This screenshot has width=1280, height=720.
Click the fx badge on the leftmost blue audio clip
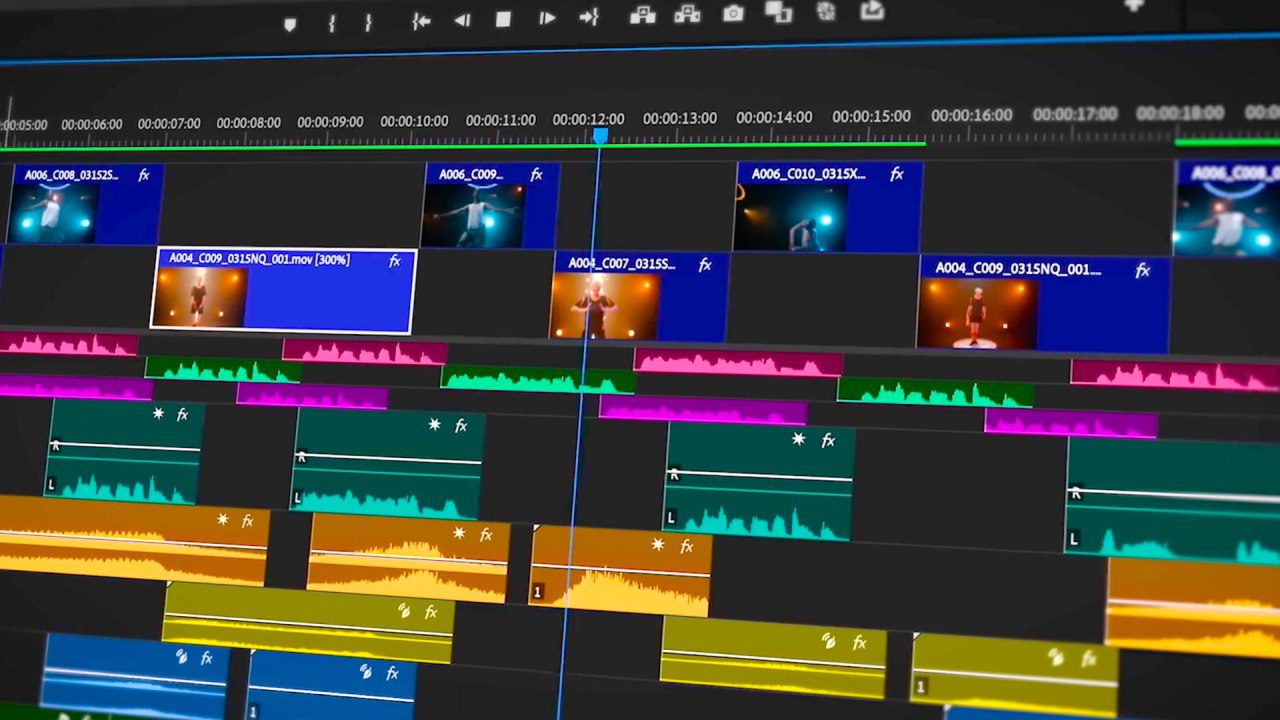tap(207, 658)
